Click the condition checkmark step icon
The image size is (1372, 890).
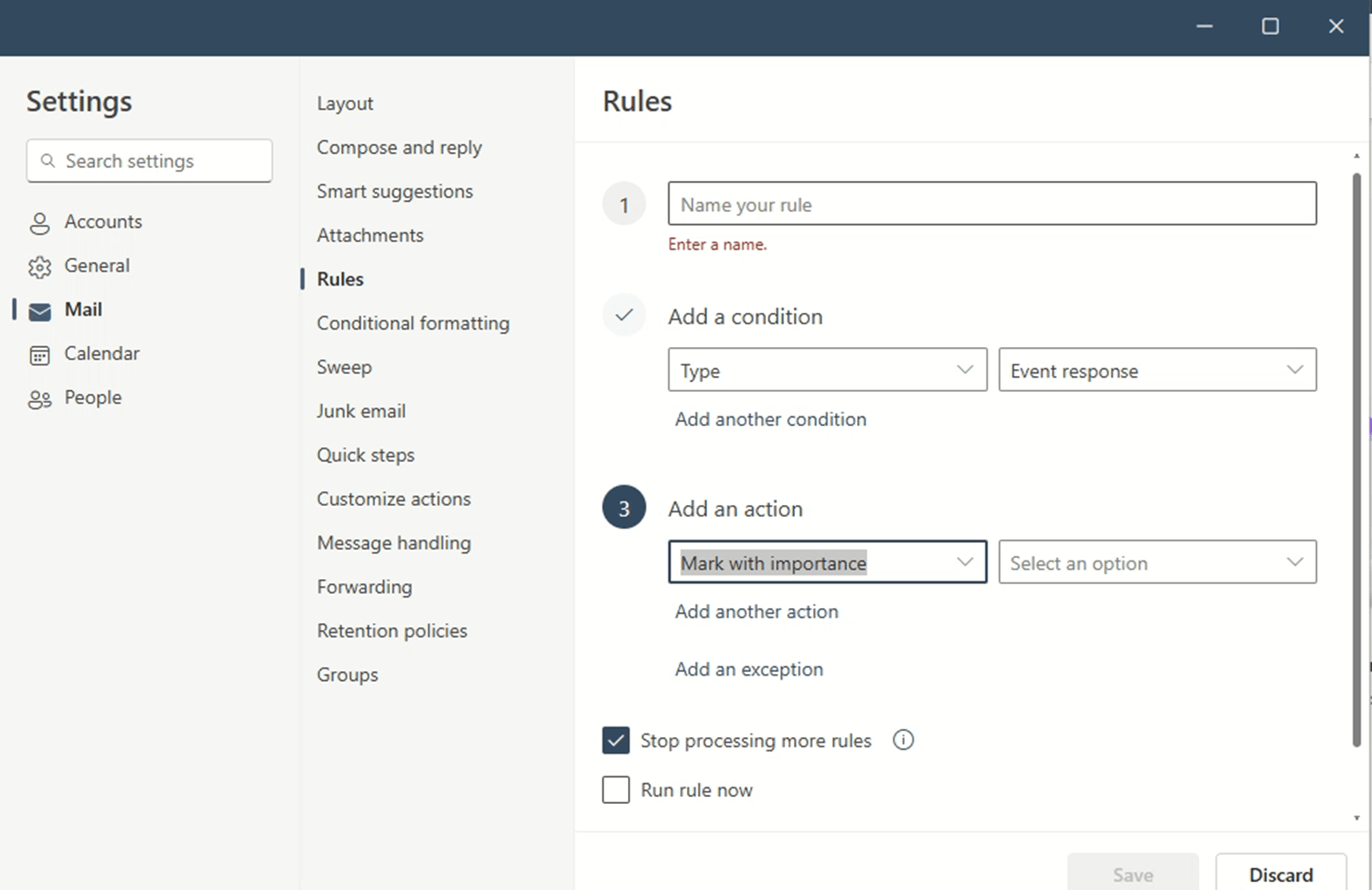[624, 315]
